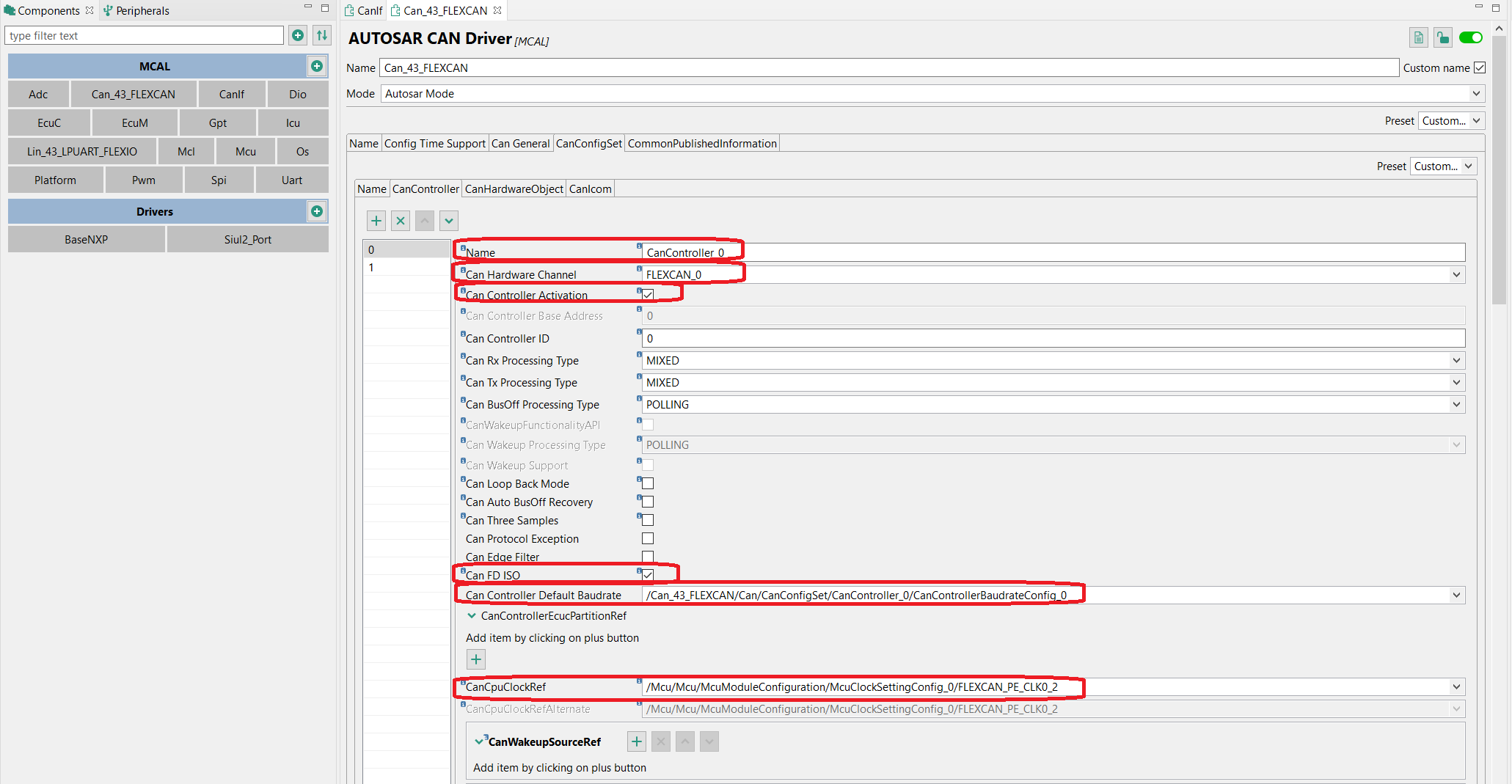The height and width of the screenshot is (784, 1512).
Task: Select the Mcu peripheral button
Action: (x=245, y=151)
